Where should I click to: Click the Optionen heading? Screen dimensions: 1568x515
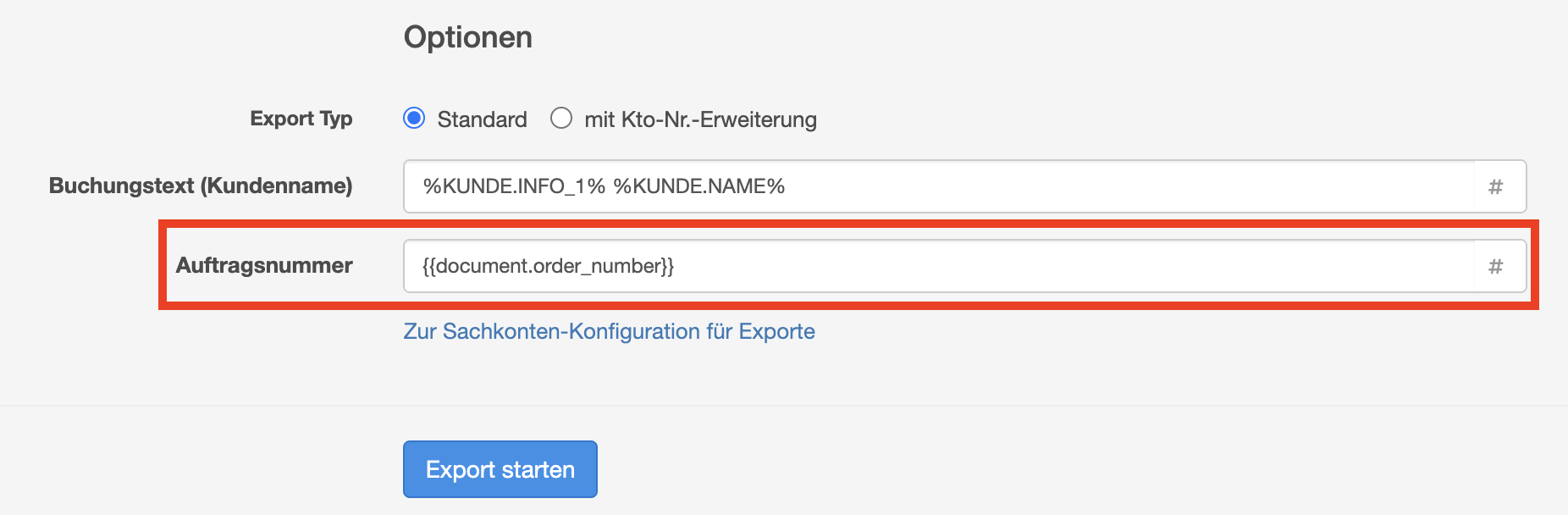click(x=467, y=37)
